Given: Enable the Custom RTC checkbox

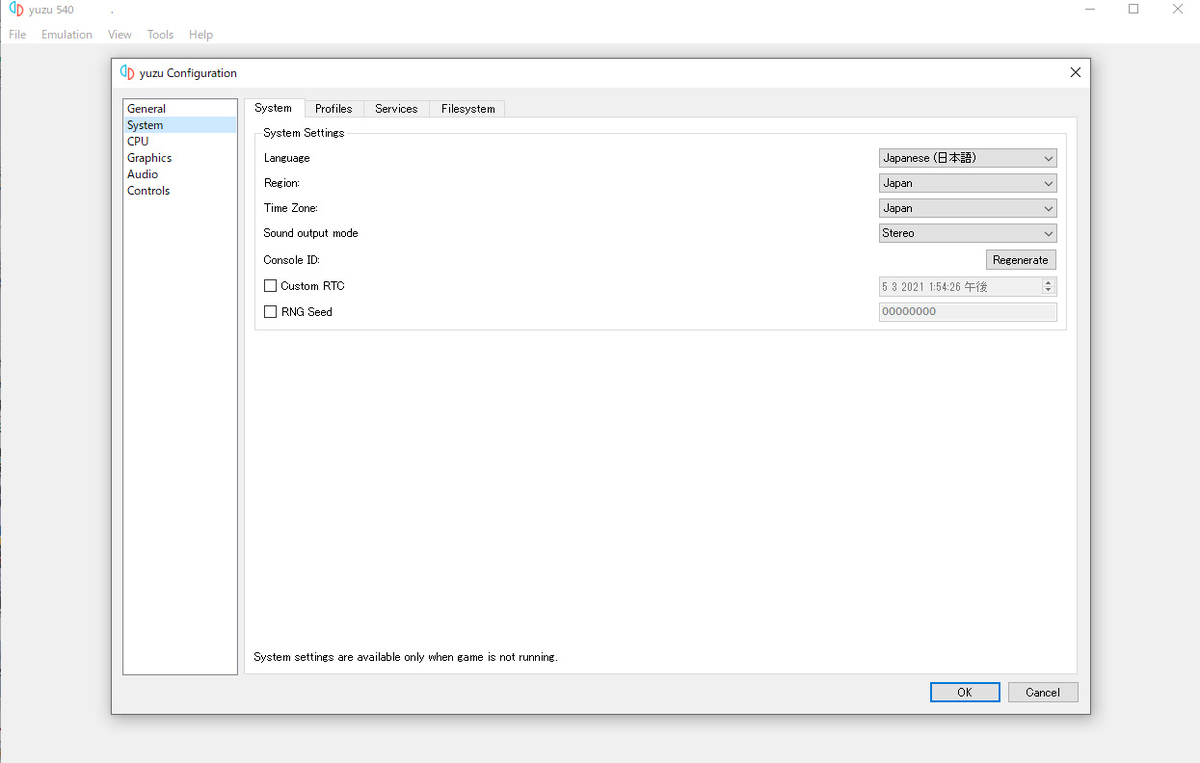Looking at the screenshot, I should (x=270, y=286).
